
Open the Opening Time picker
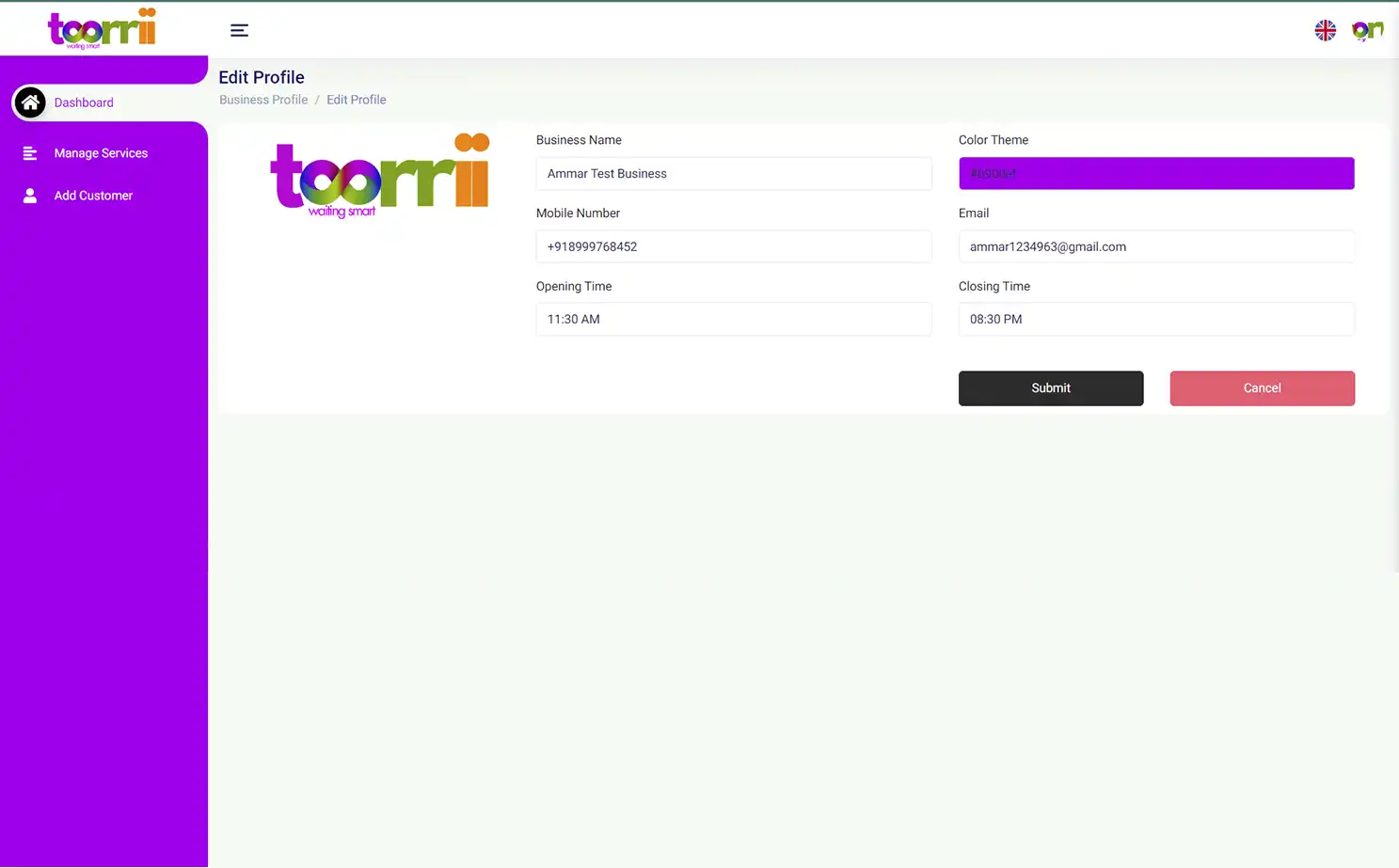tap(733, 319)
